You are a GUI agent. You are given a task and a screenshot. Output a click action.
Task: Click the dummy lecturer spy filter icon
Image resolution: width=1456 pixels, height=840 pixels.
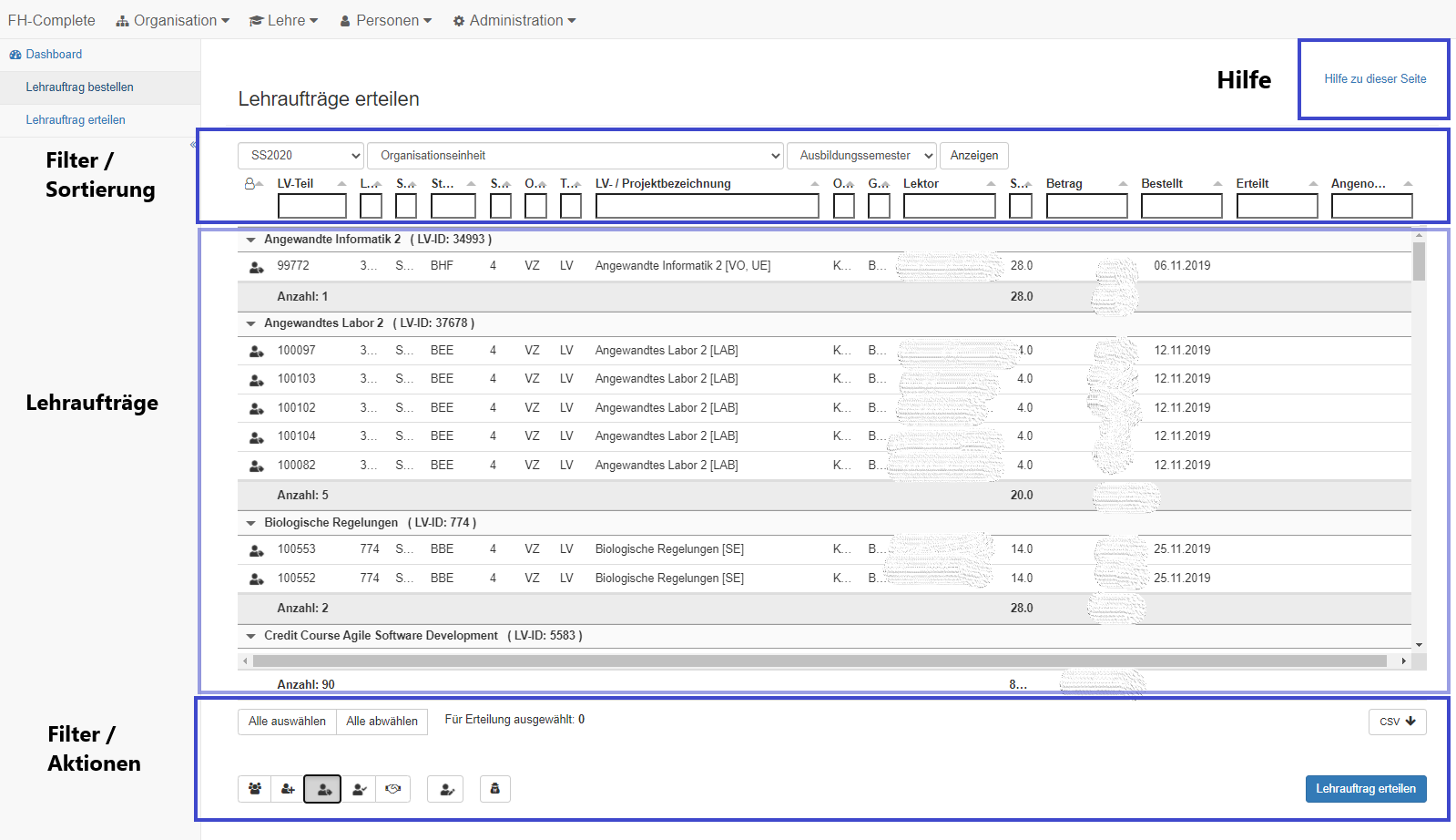pyautogui.click(x=494, y=789)
